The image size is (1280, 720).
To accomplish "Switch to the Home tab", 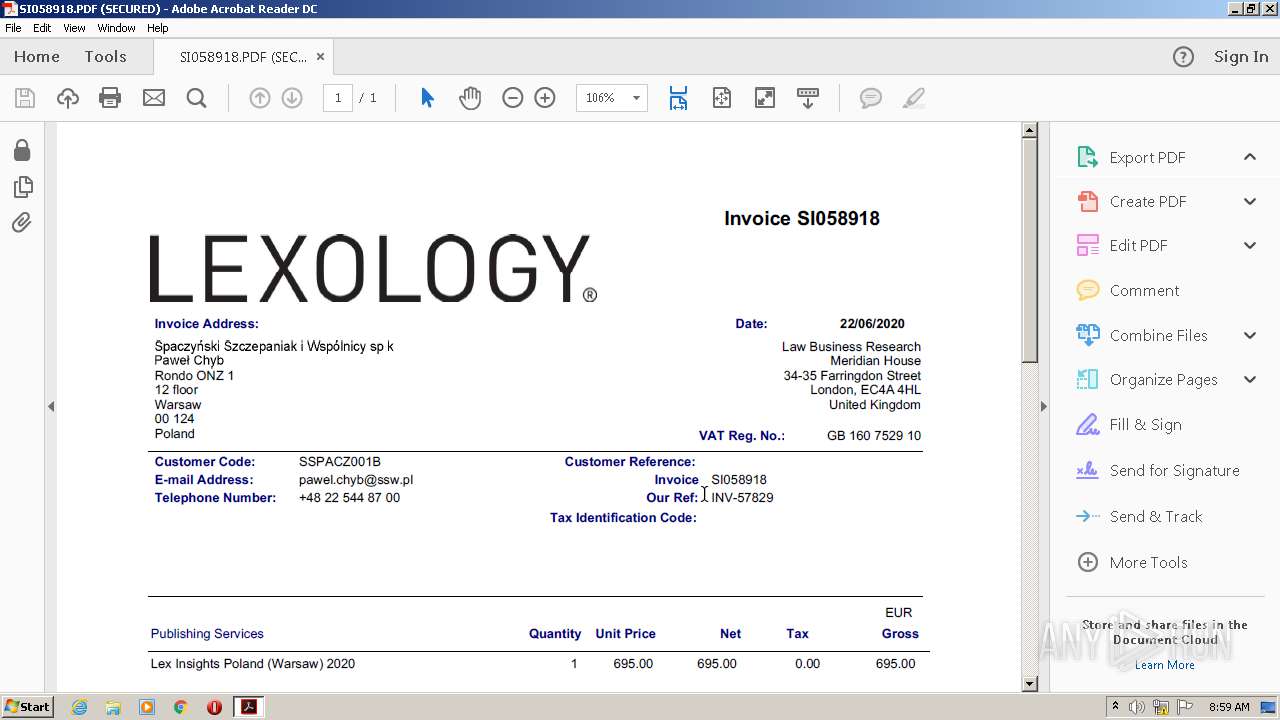I will click(x=37, y=57).
